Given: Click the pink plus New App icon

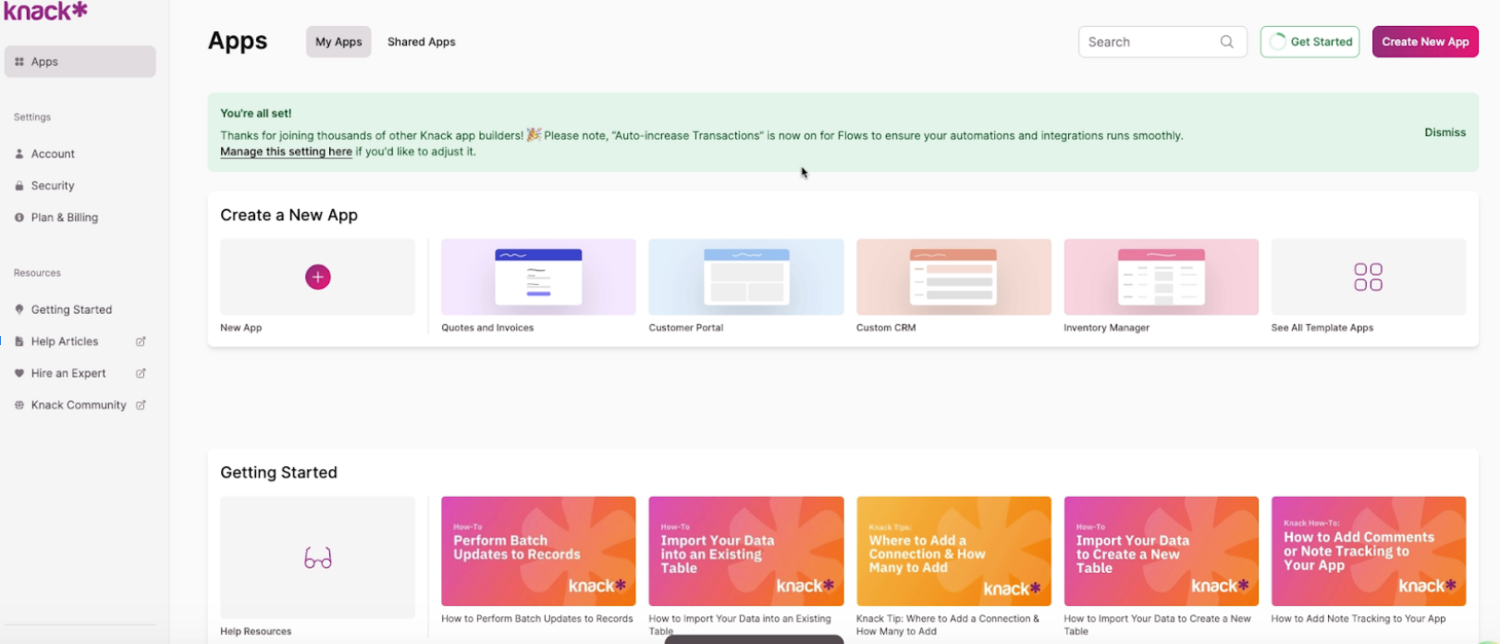Looking at the screenshot, I should coord(318,277).
